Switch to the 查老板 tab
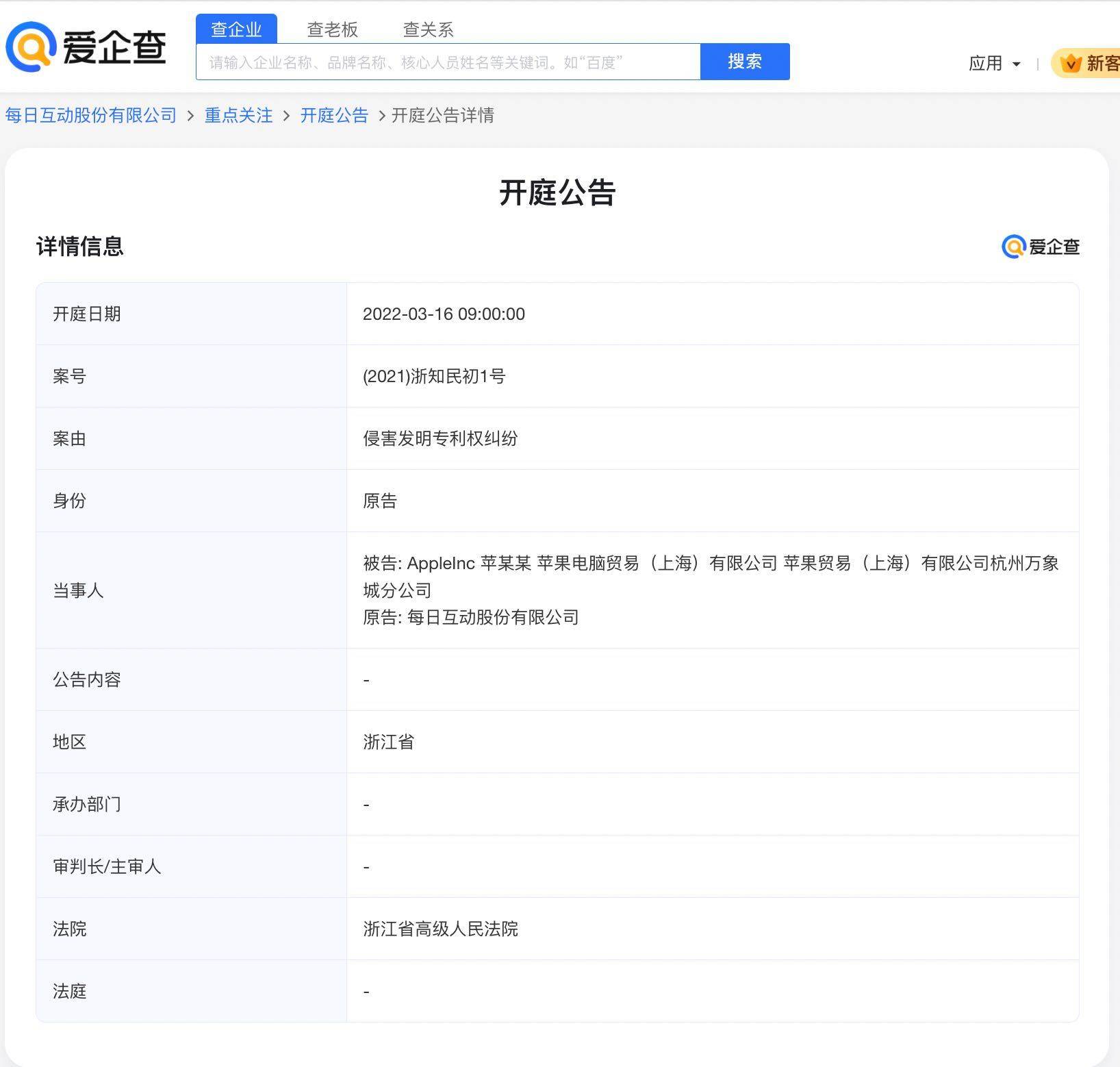Image resolution: width=1120 pixels, height=1067 pixels. (332, 29)
